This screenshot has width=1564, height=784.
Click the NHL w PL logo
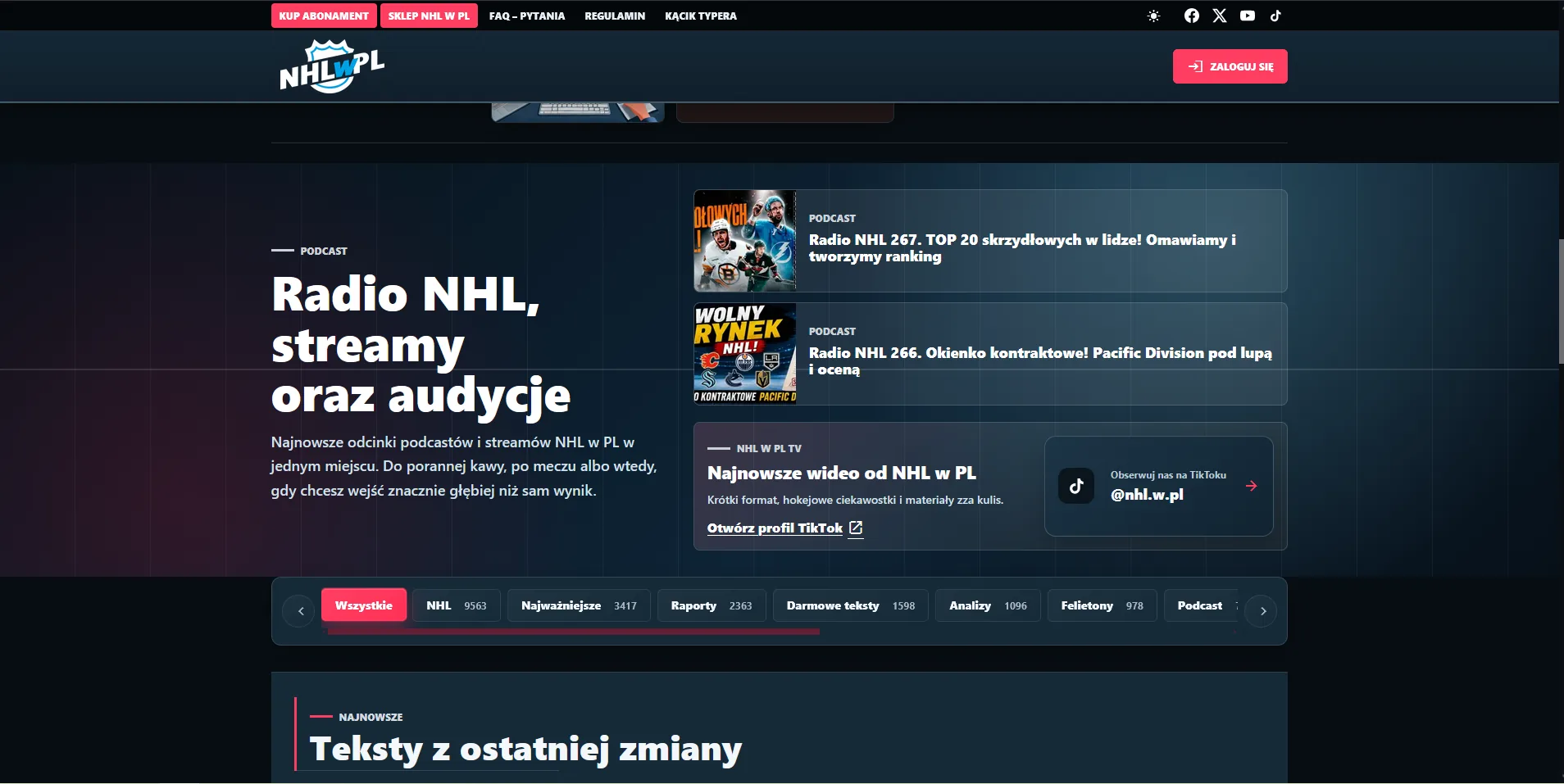331,66
